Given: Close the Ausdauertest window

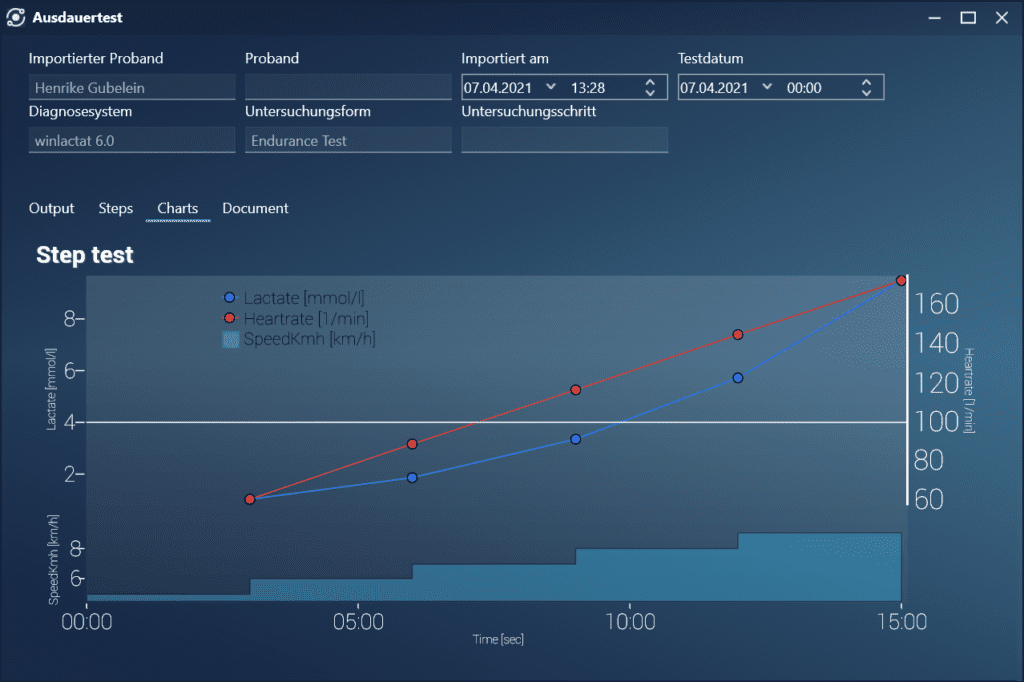Looking at the screenshot, I should pyautogui.click(x=1002, y=18).
